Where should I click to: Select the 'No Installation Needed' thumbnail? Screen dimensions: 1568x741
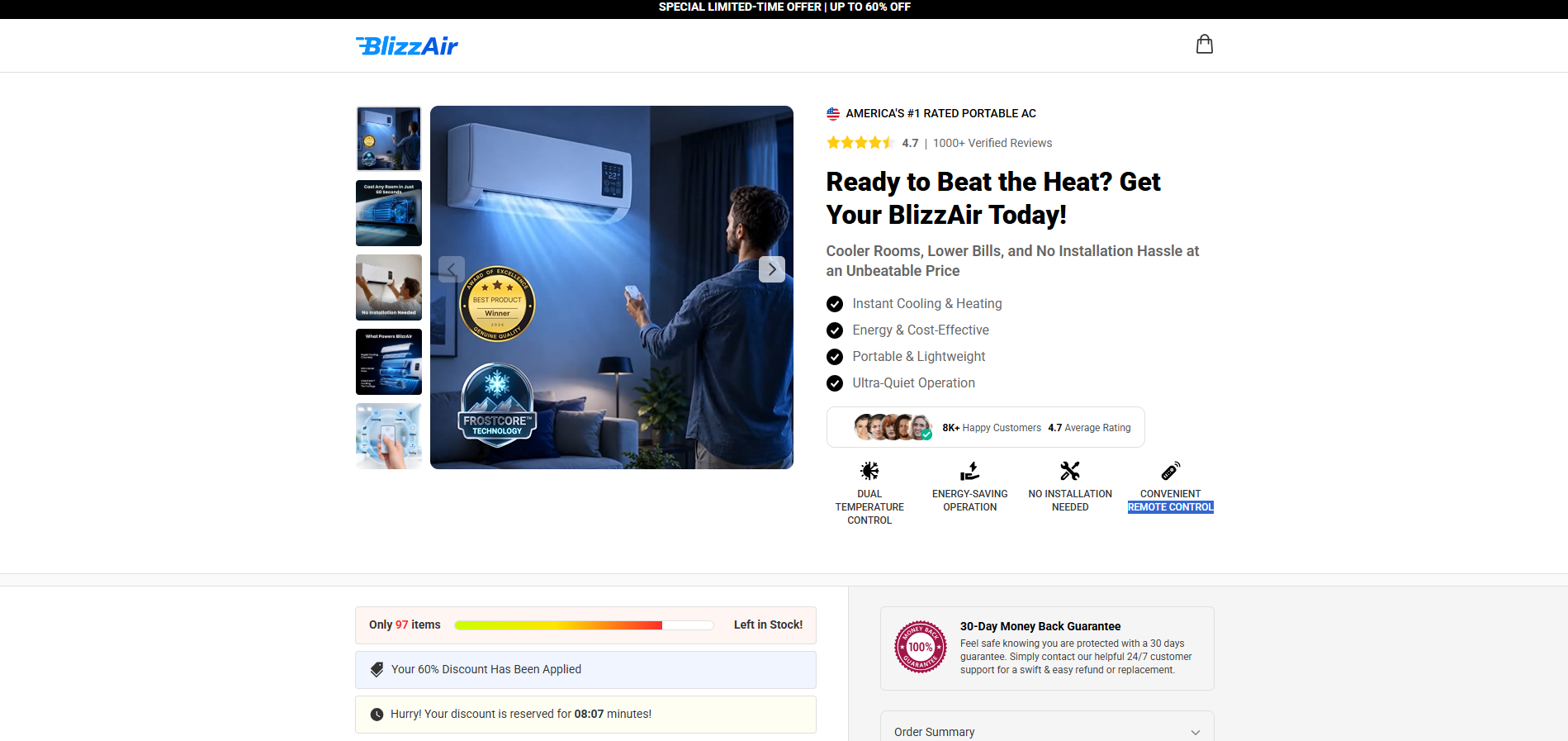pyautogui.click(x=389, y=287)
